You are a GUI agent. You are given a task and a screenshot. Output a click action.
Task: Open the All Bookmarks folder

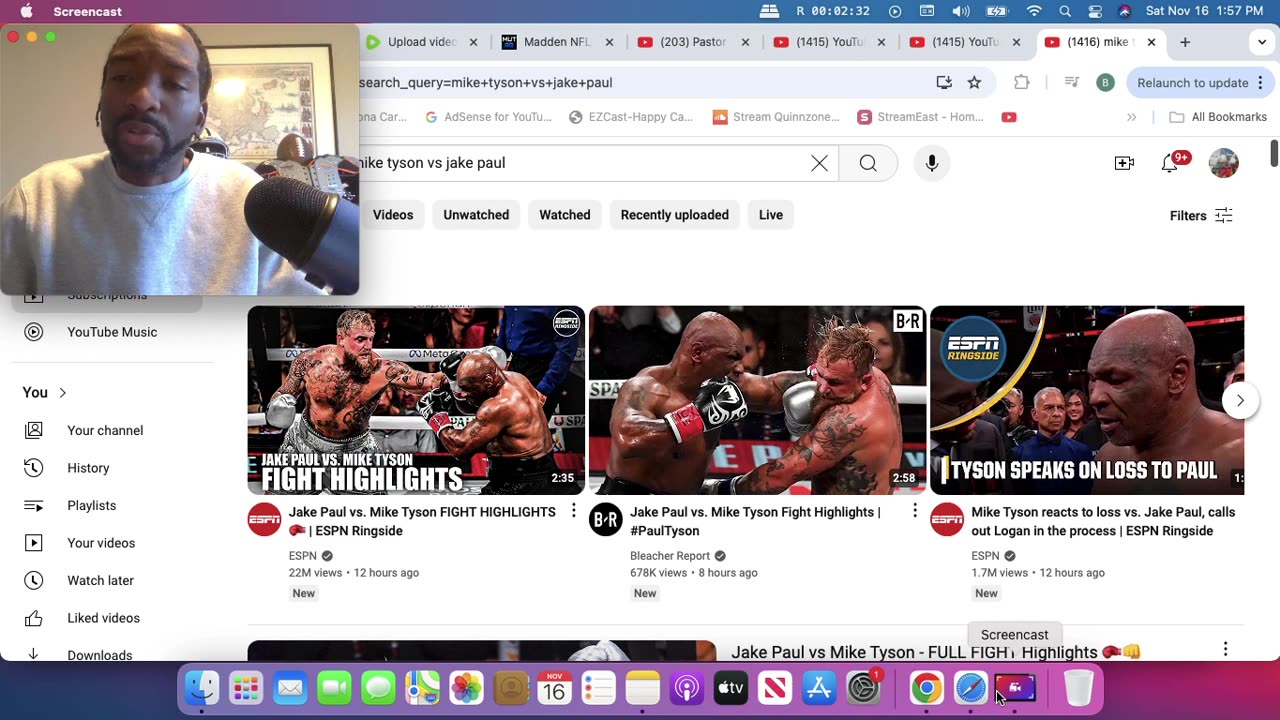[1217, 117]
